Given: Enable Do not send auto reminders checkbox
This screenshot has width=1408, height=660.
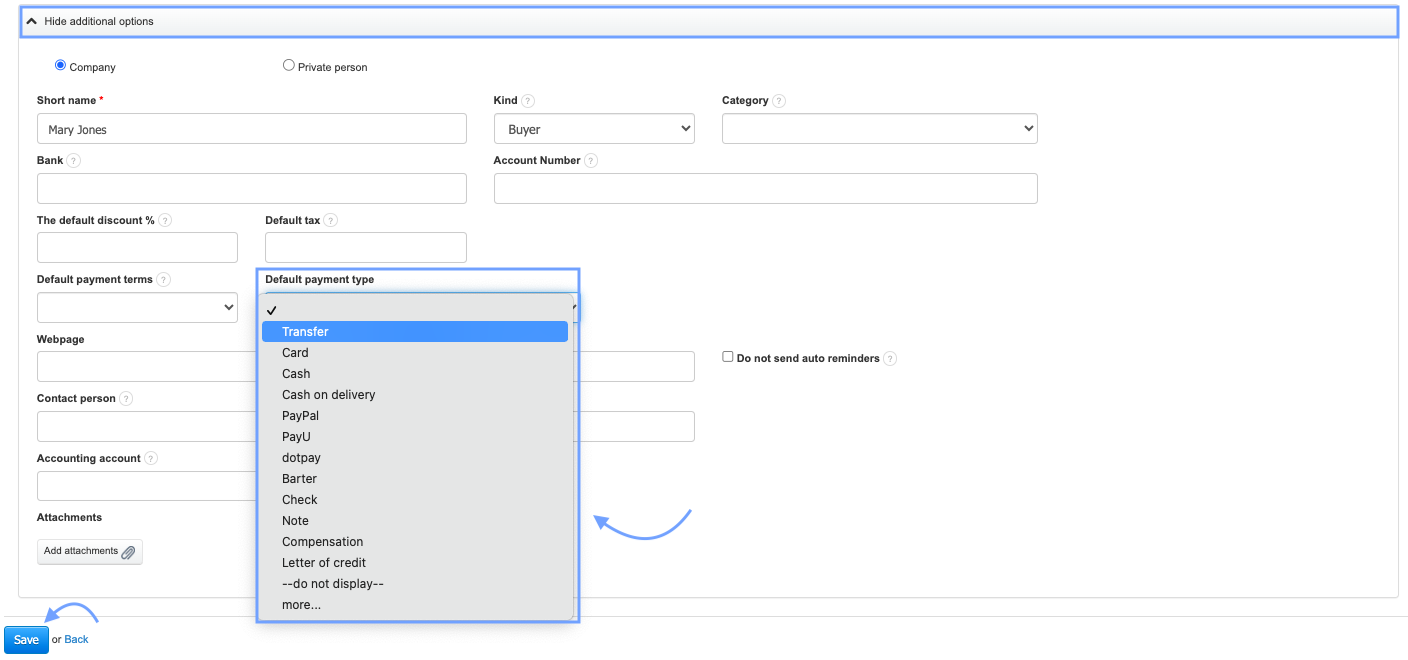Looking at the screenshot, I should [728, 357].
